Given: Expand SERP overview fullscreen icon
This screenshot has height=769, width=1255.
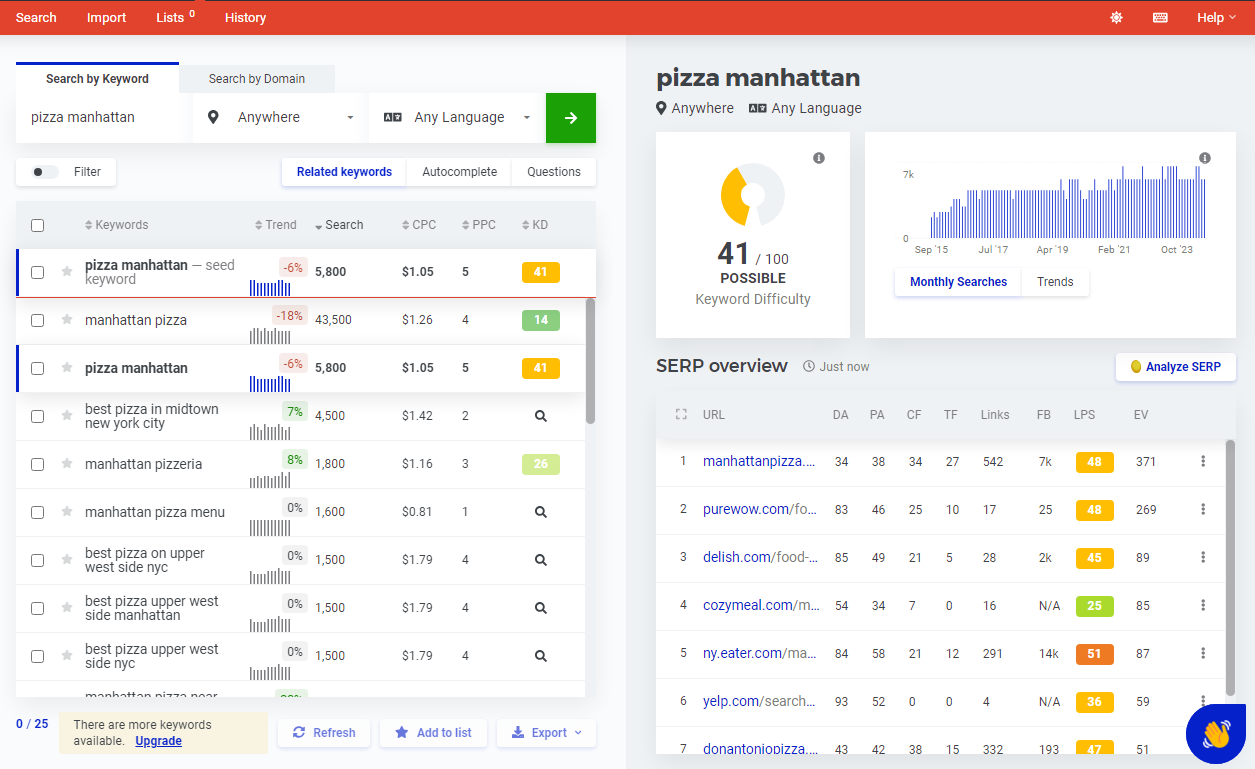Looking at the screenshot, I should click(x=681, y=414).
